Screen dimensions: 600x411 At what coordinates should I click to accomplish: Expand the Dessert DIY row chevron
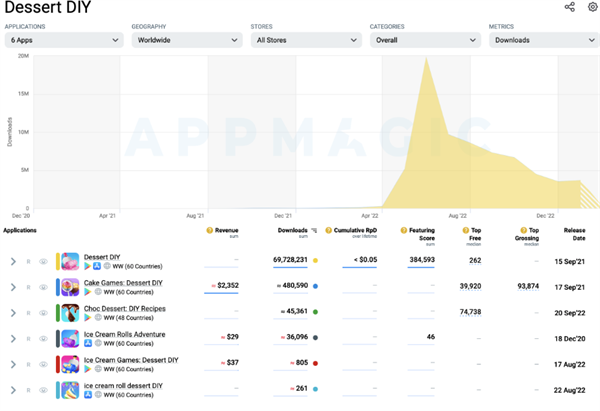point(13,262)
